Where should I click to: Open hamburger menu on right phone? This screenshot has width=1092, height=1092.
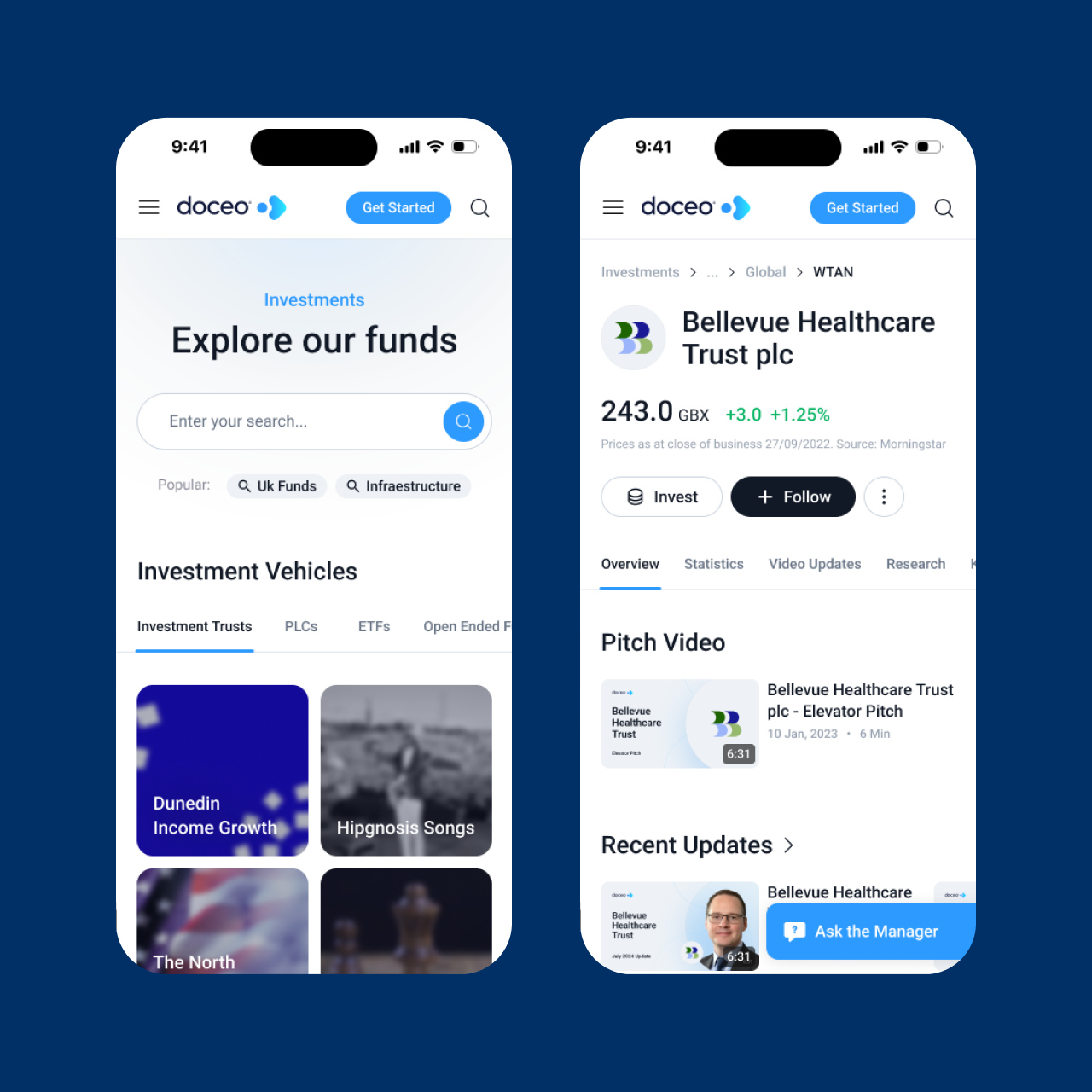coord(613,207)
